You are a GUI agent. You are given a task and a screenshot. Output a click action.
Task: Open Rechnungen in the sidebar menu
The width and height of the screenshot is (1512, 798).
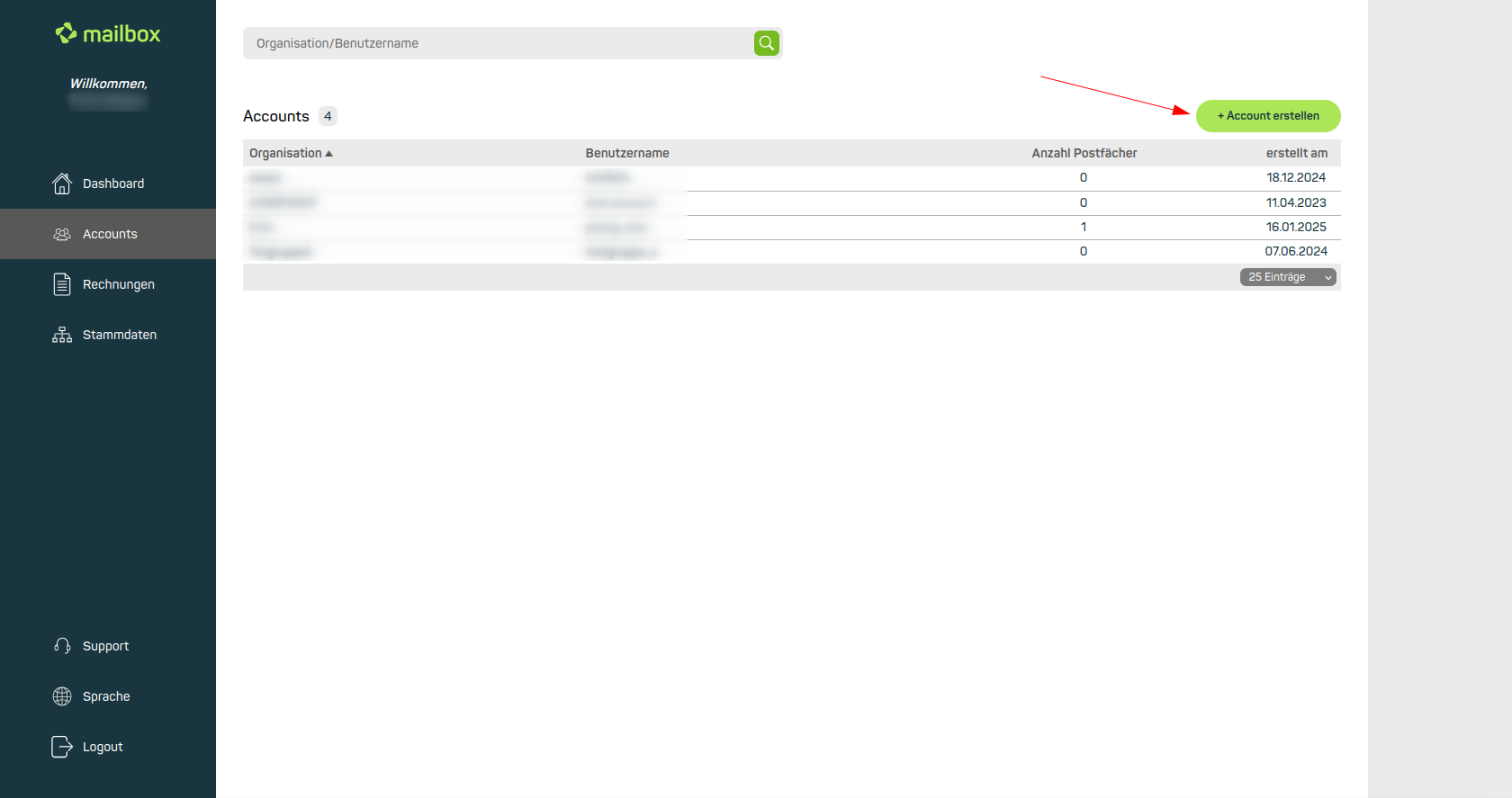[x=118, y=284]
